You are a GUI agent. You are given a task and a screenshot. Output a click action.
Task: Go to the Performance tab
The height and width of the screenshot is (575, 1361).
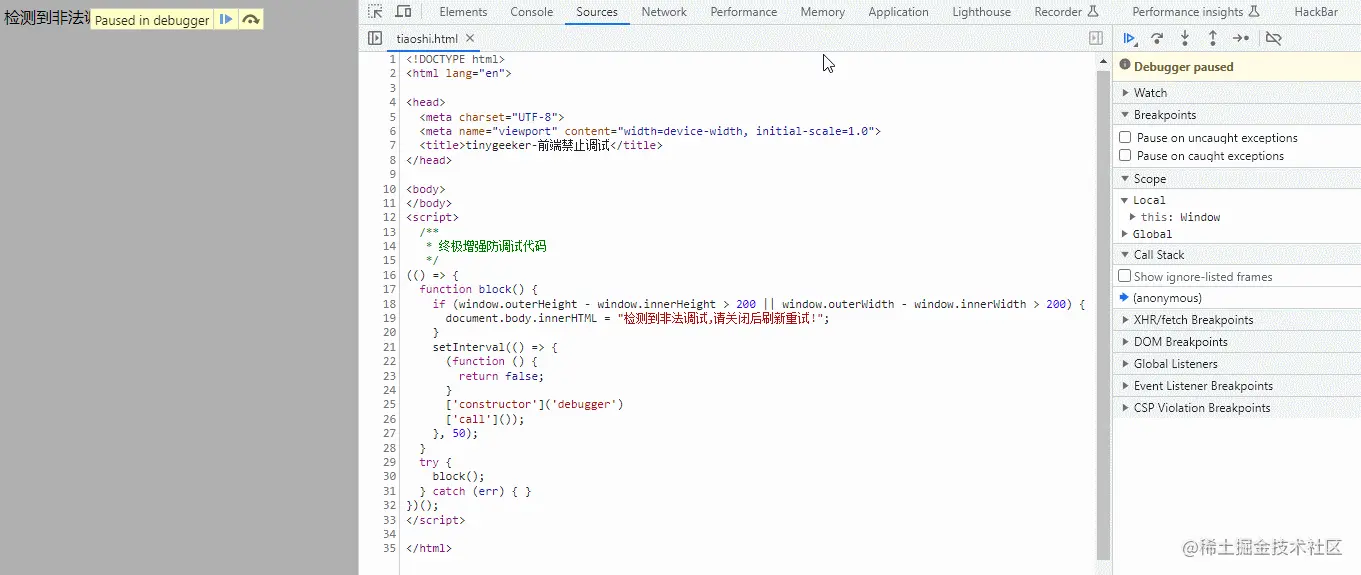(x=744, y=12)
